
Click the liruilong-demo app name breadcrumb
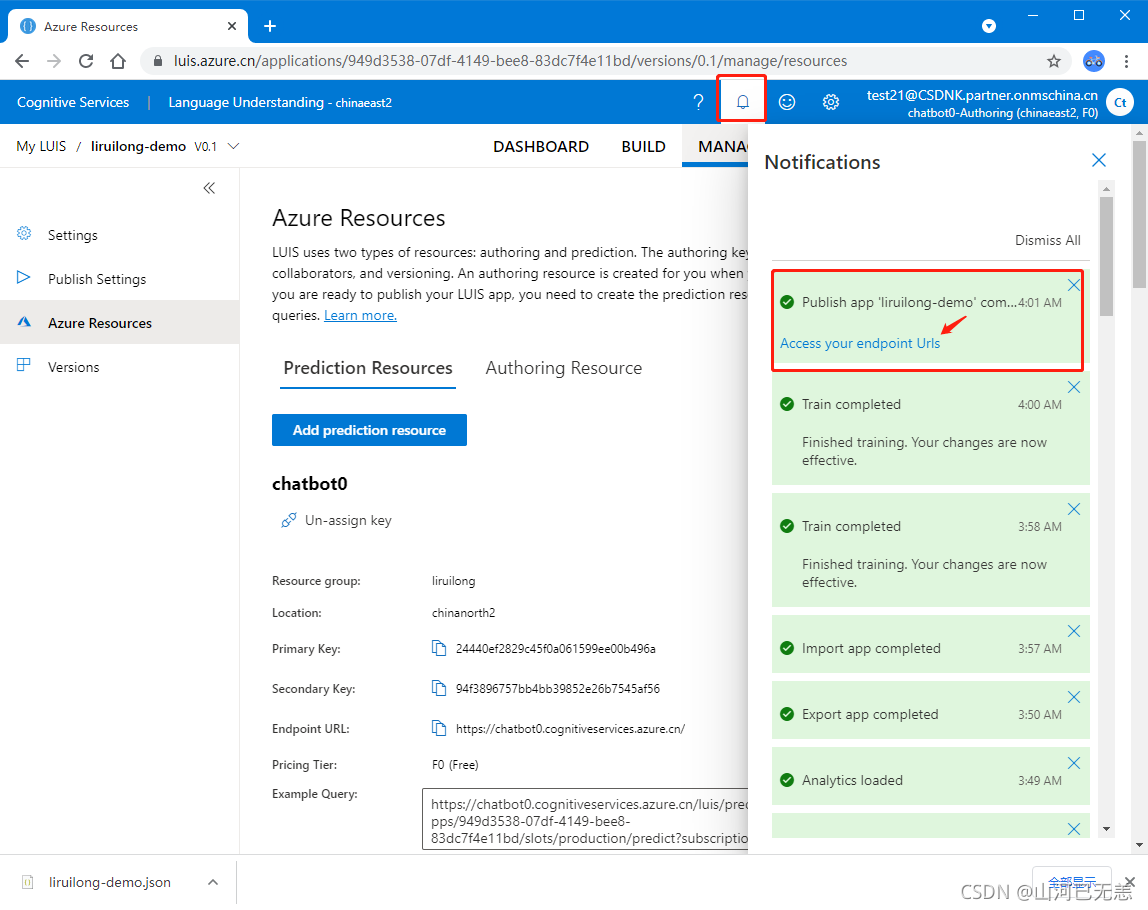138,146
